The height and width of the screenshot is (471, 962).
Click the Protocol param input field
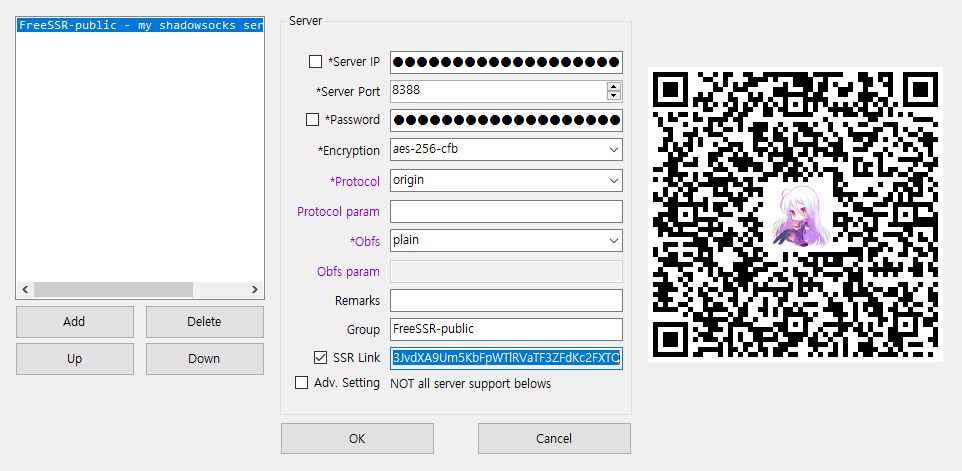coord(506,211)
